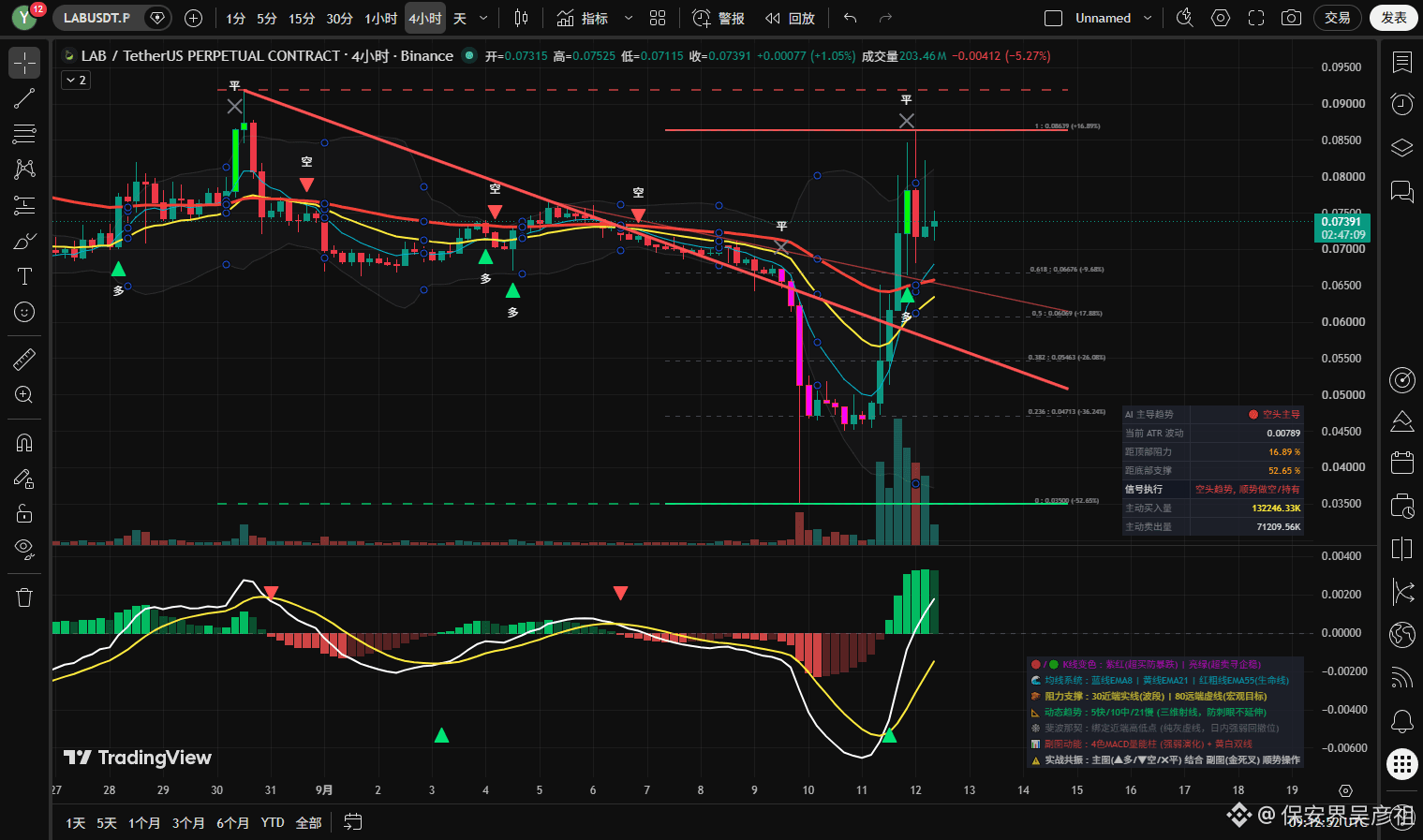Screen dimensions: 1423x840
Task: Select the trend line drawing tool
Action: pos(24,98)
